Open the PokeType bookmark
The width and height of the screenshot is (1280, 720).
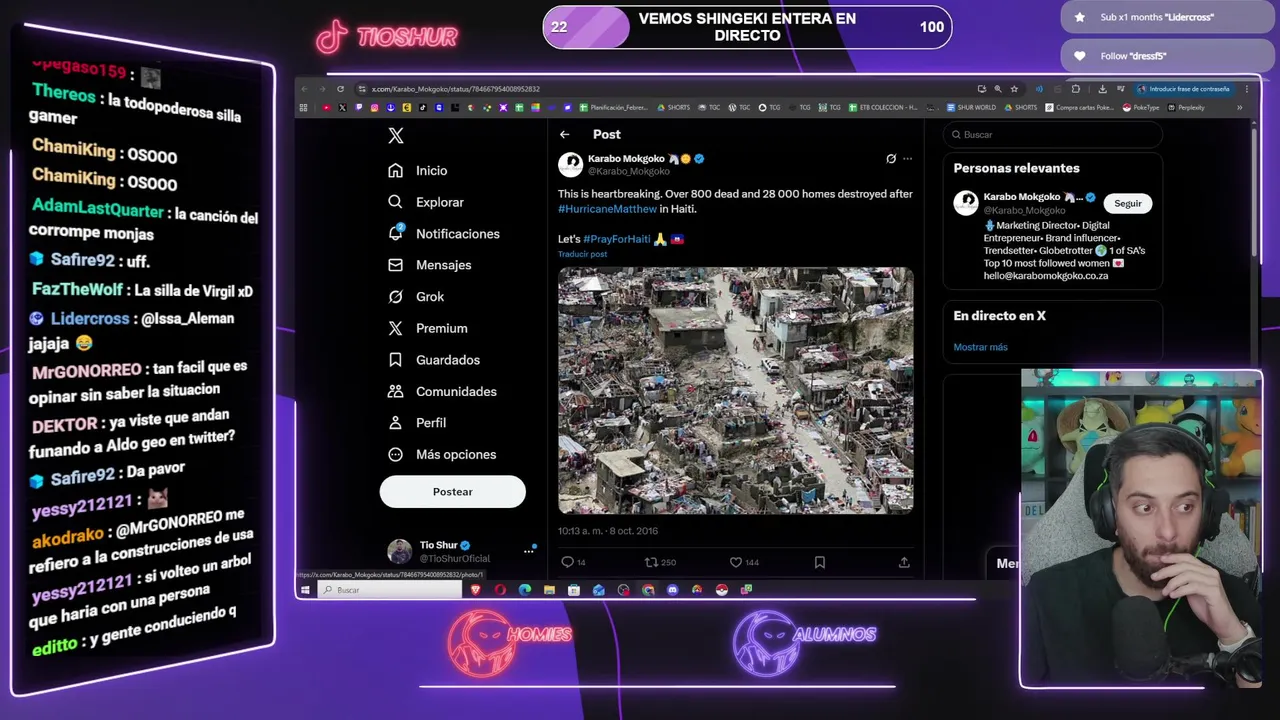click(x=1140, y=107)
